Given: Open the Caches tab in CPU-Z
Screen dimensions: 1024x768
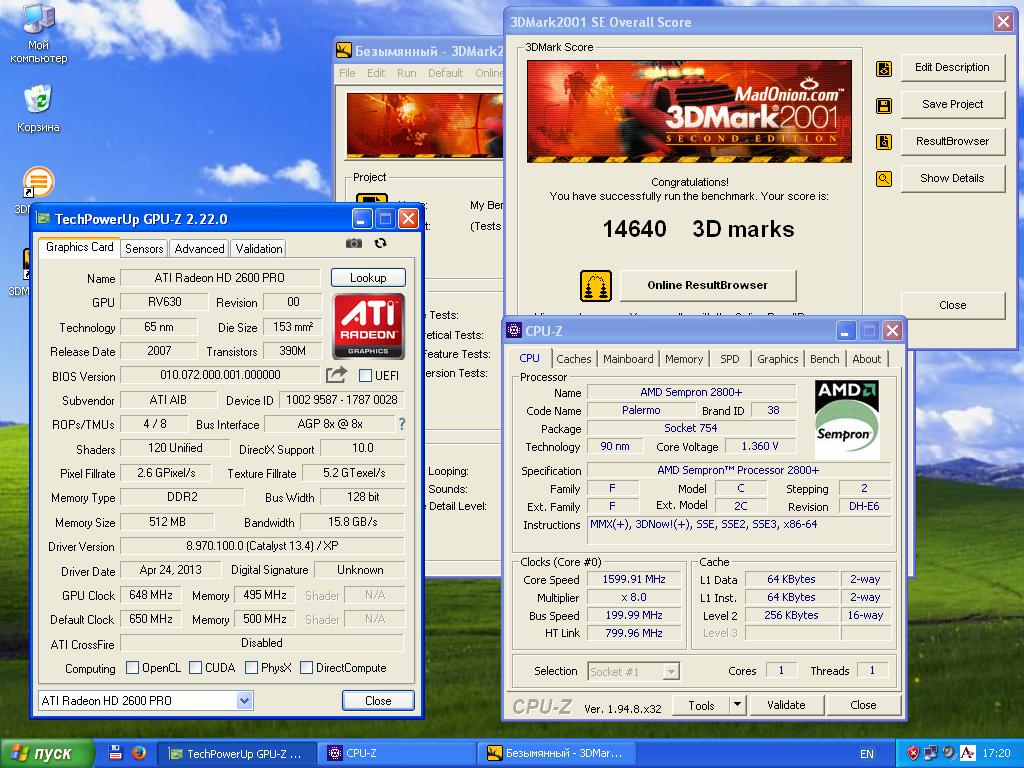Looking at the screenshot, I should click(573, 359).
